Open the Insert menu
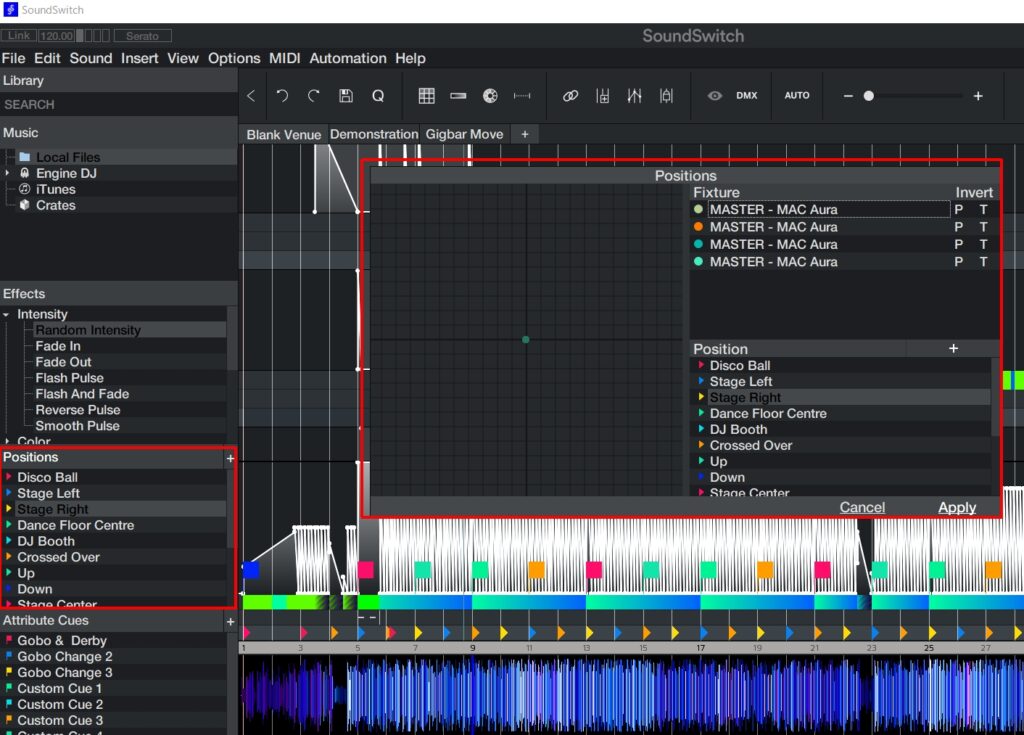This screenshot has width=1024, height=735. [x=139, y=58]
